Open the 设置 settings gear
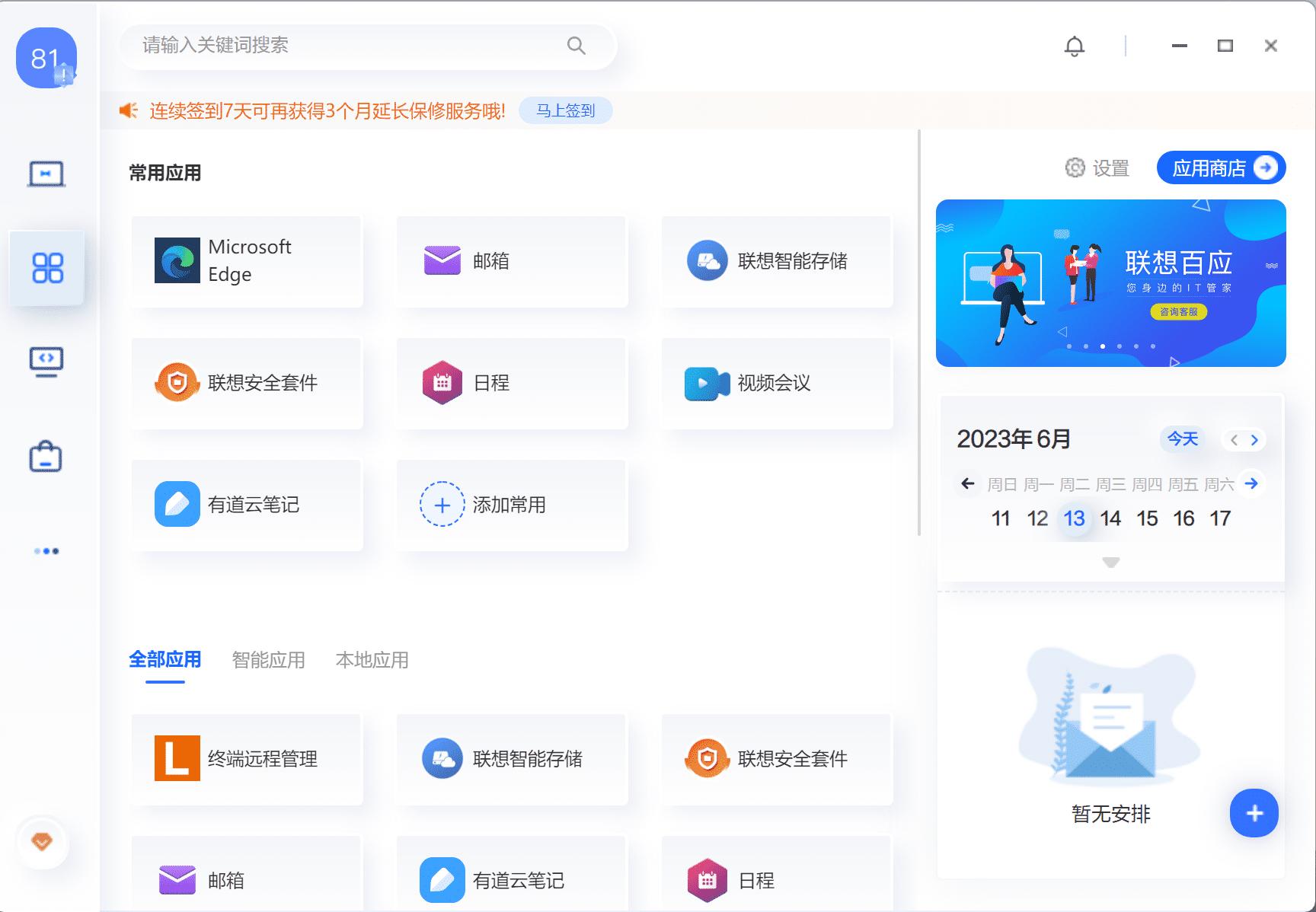This screenshot has width=1316, height=912. (x=1097, y=167)
